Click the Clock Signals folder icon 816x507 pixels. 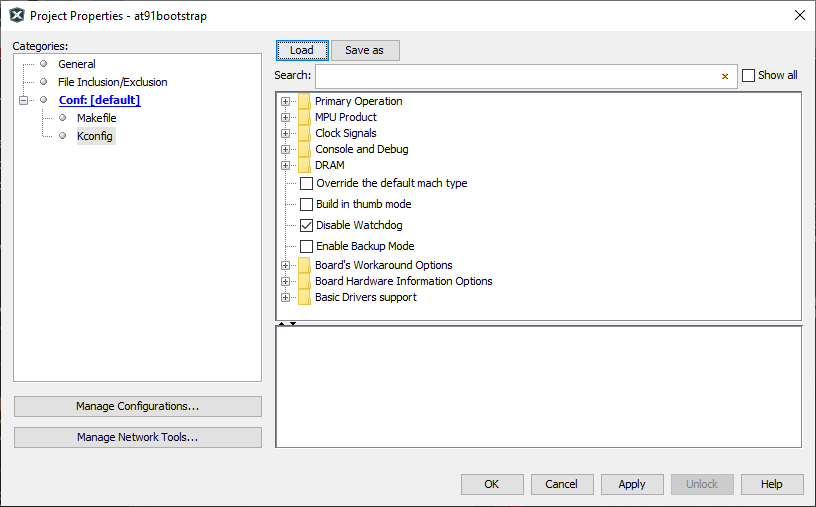304,133
